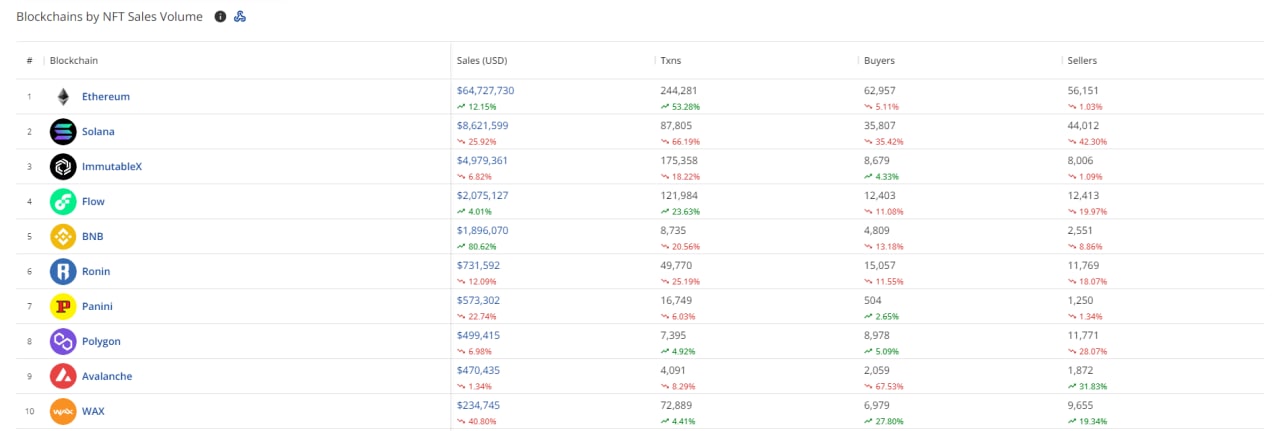Open the Panini blockchain link

click(x=97, y=307)
